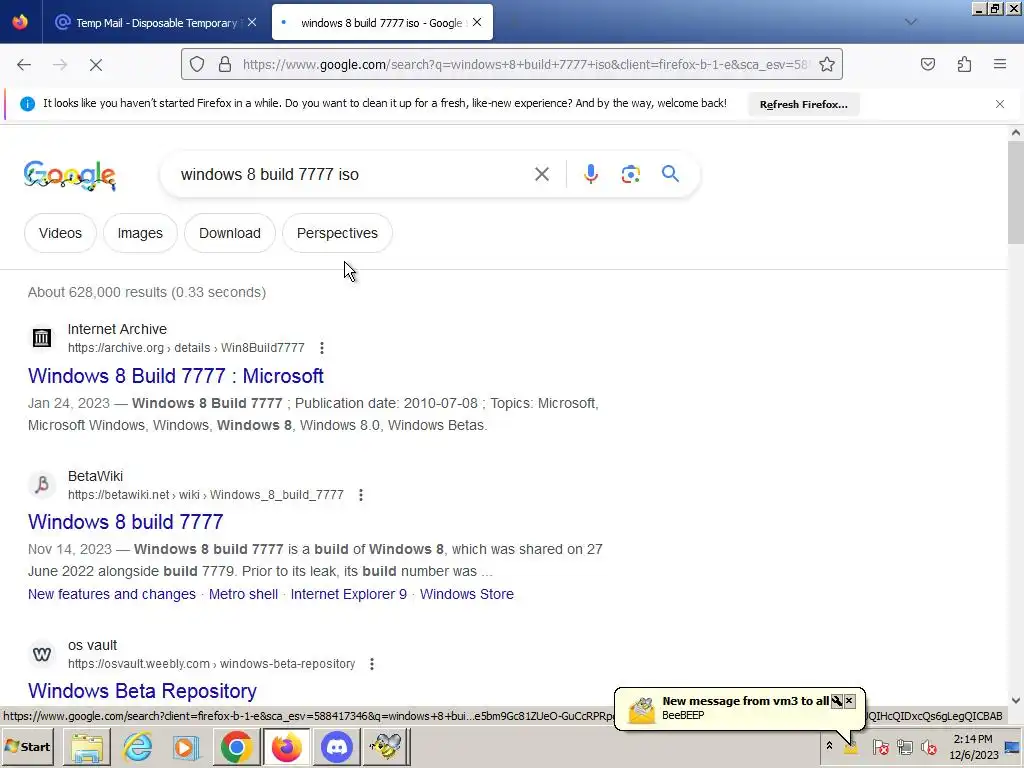
Task: Open the Internet Explorer 9 sitelink
Action: 349,594
